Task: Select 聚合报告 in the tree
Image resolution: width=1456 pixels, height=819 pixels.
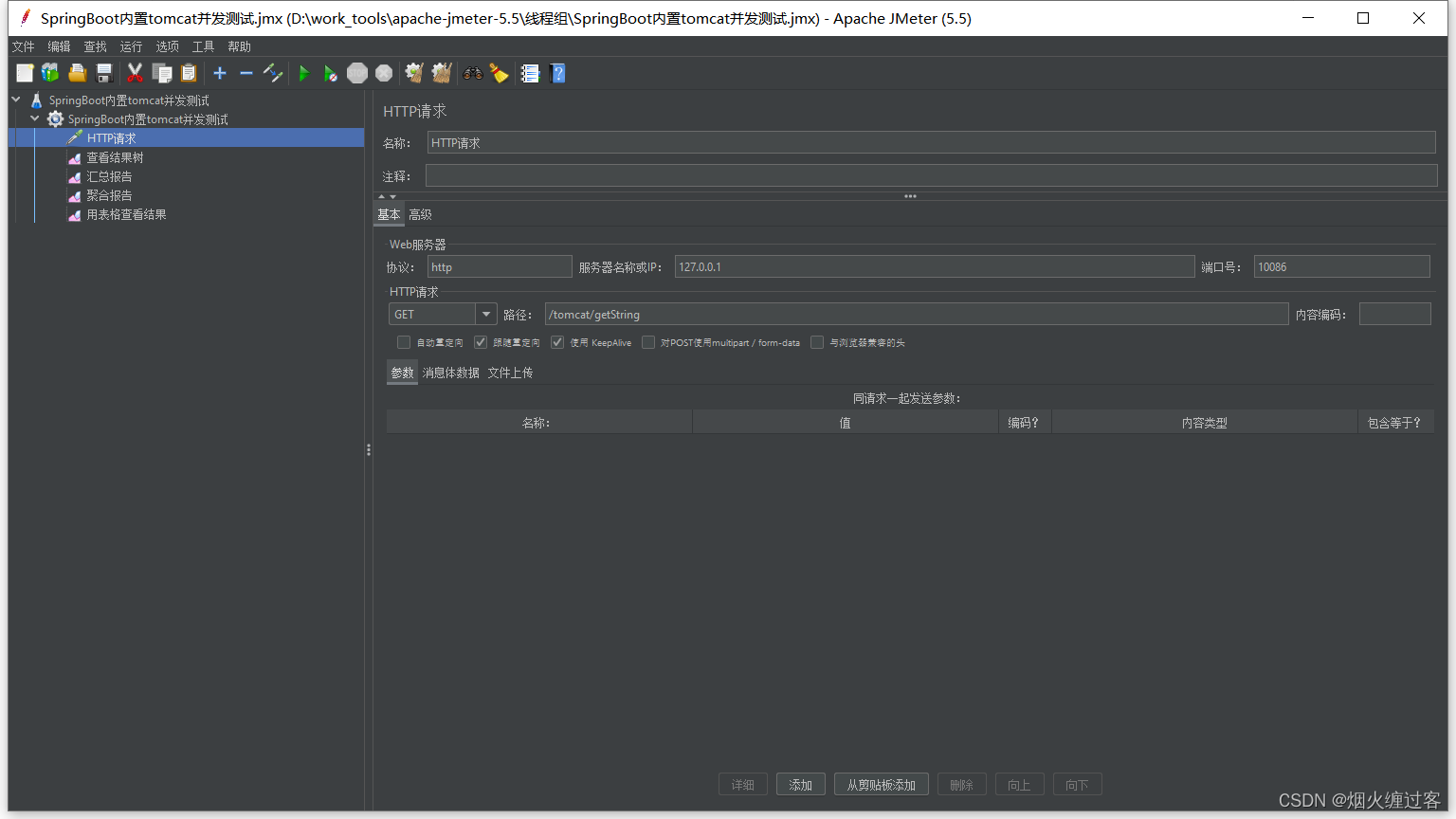Action: (x=109, y=195)
